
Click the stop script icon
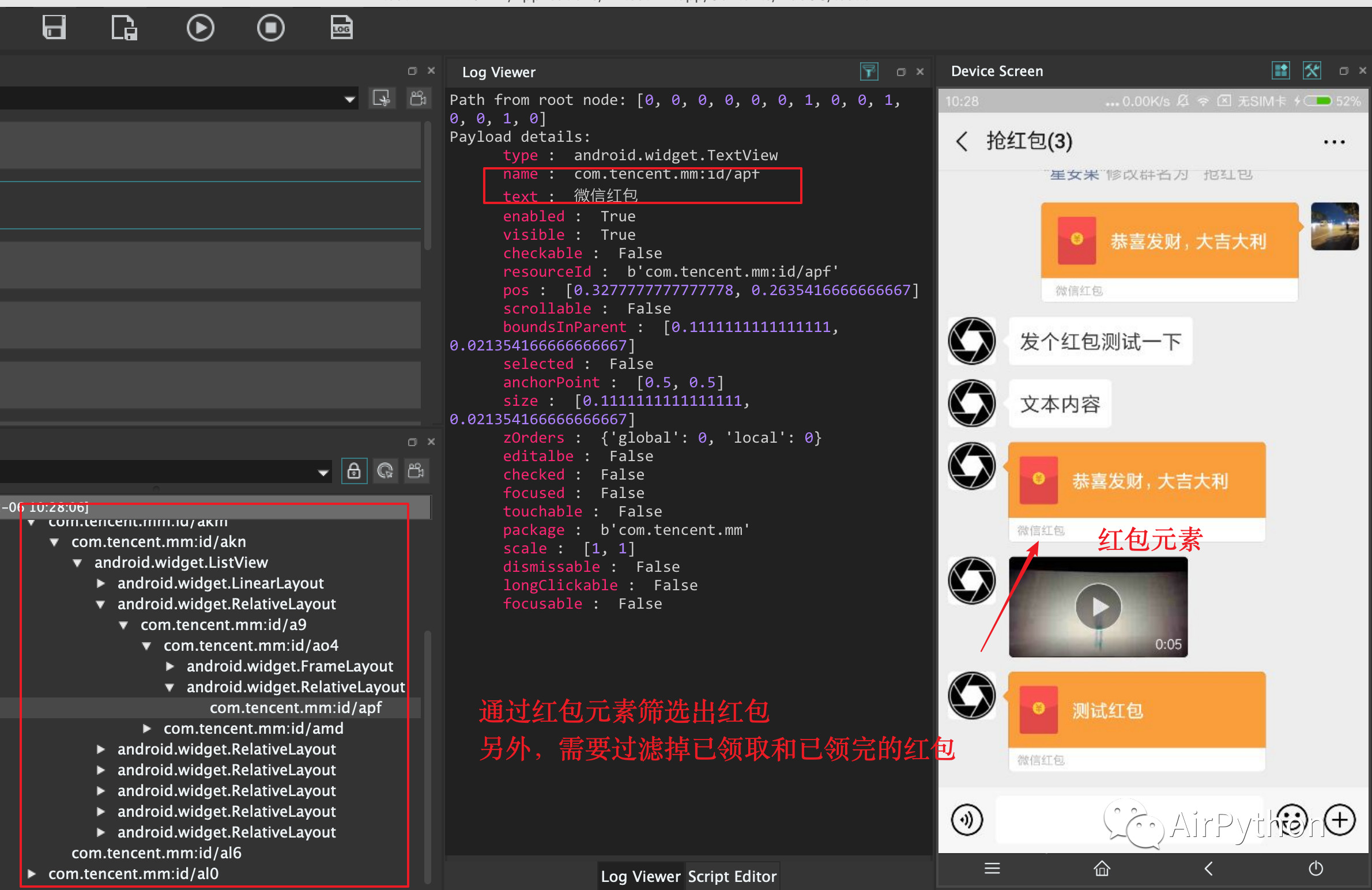pyautogui.click(x=270, y=27)
